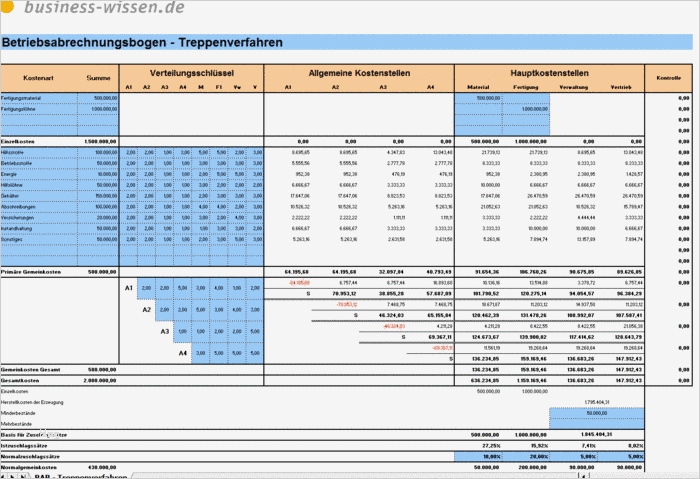Click the Hilfsstoffe cost type cell
The height and width of the screenshot is (479, 700).
coord(39,153)
